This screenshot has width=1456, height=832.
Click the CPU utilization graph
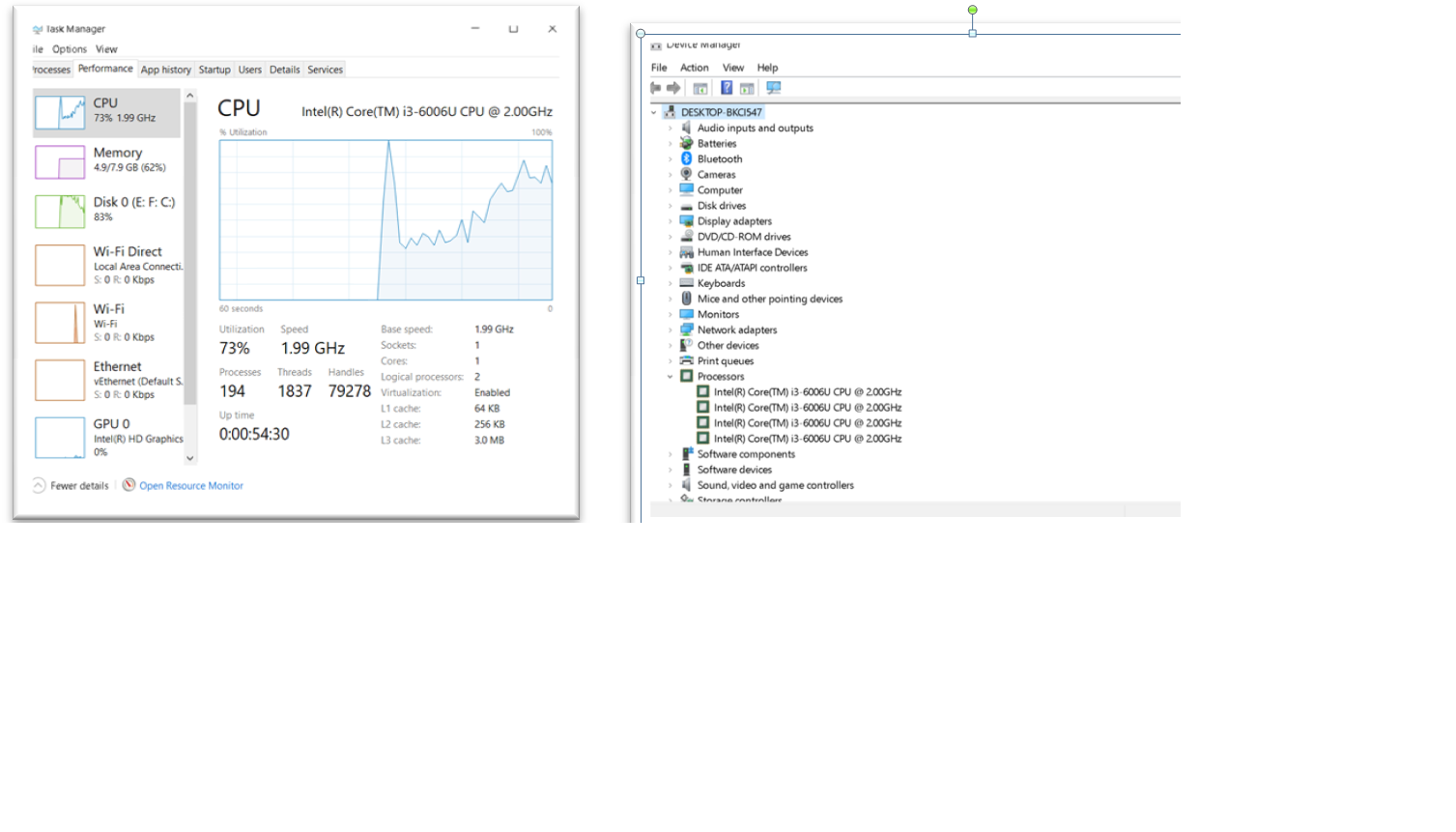[386, 220]
